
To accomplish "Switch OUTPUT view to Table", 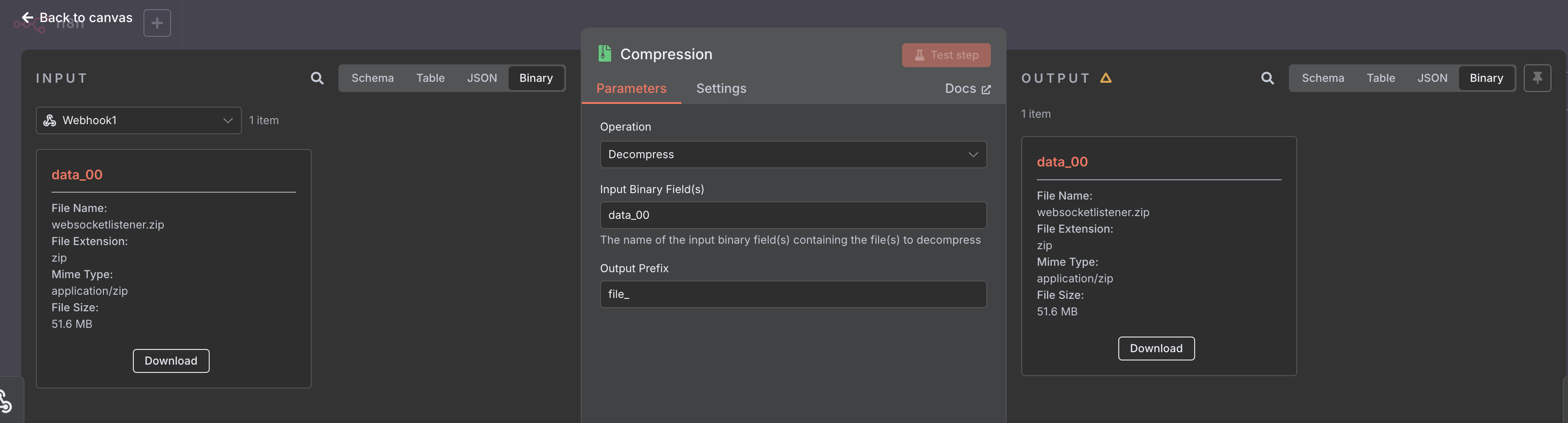I will 1380,78.
